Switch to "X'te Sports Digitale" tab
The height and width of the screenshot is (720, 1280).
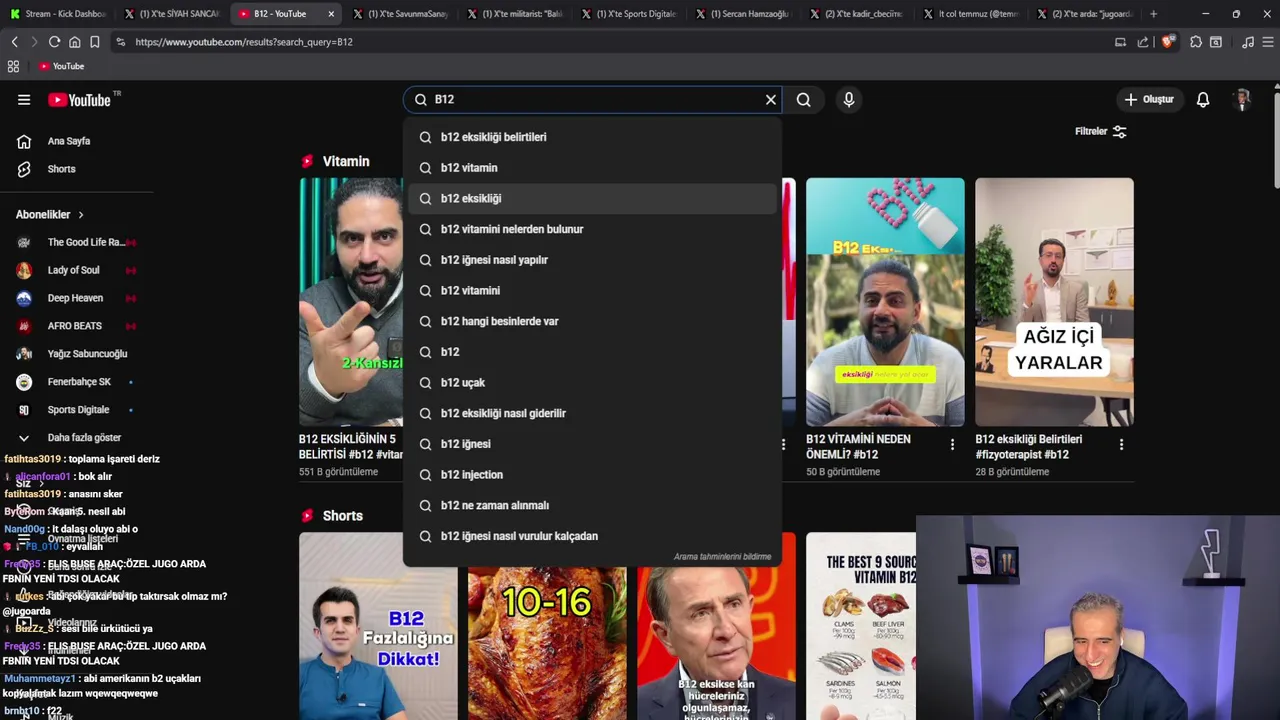pos(628,14)
